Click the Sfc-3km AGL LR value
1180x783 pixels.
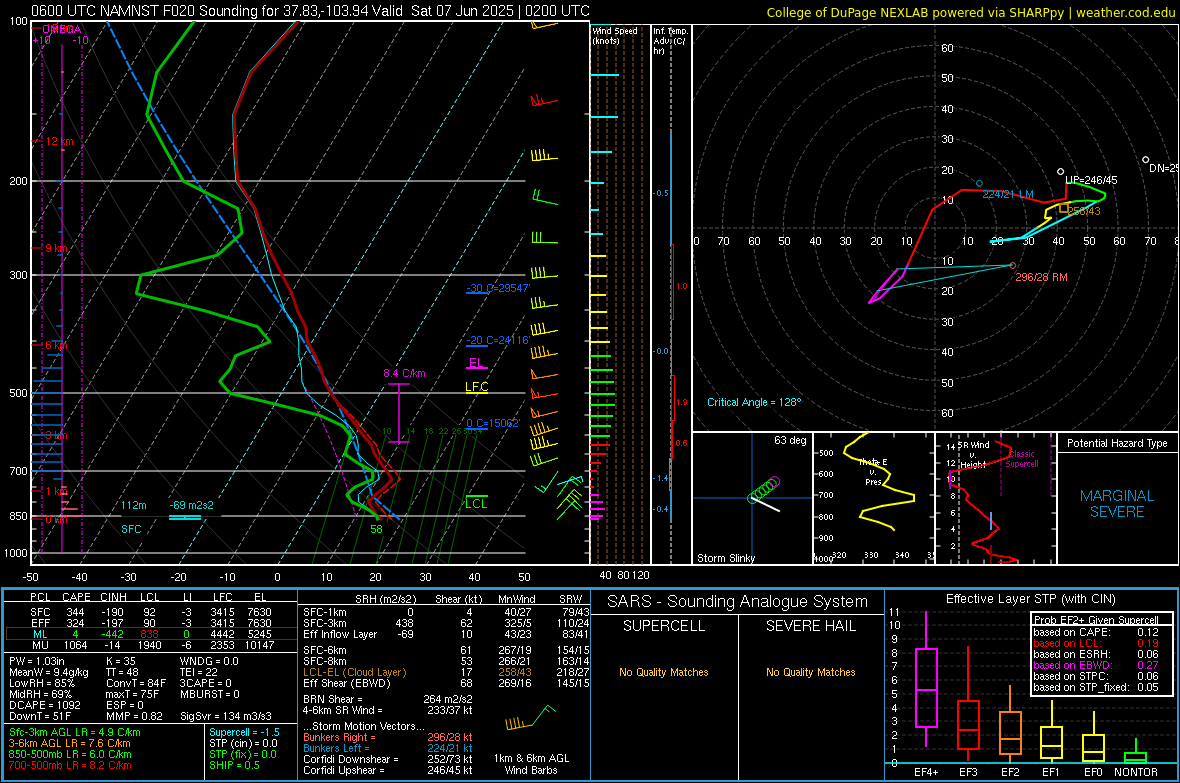click(x=75, y=732)
